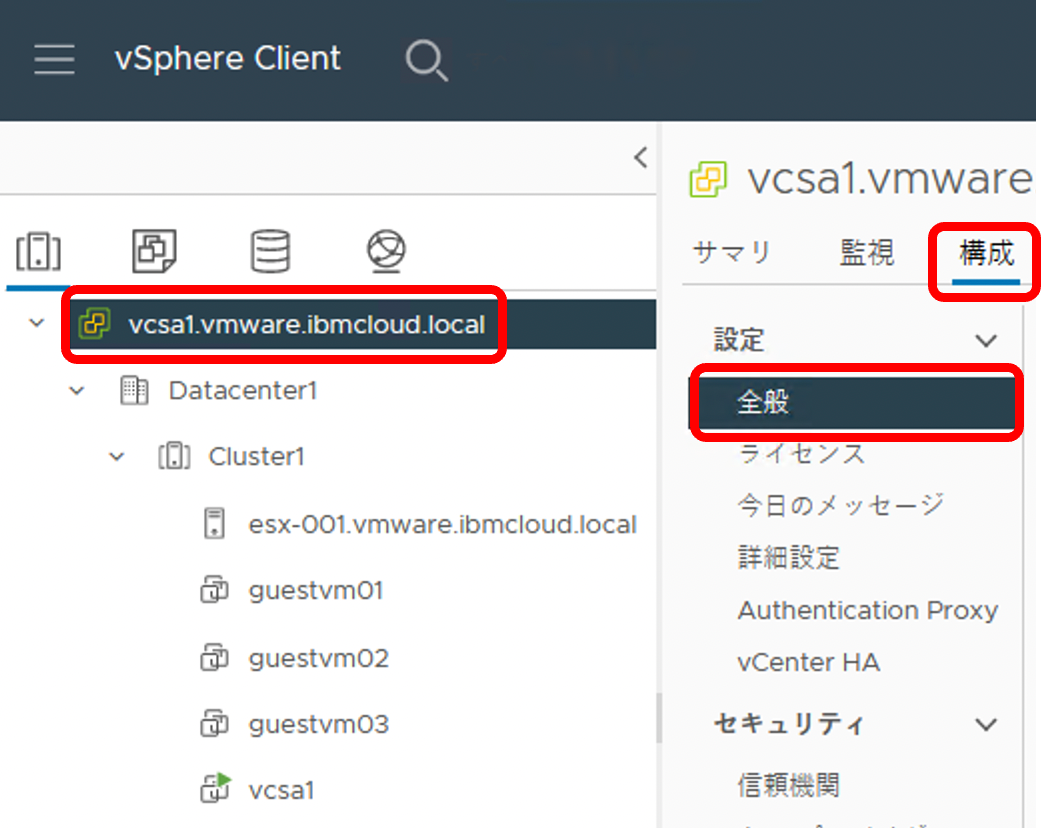Open Authentication Proxy settings
The height and width of the screenshot is (828, 1042).
pyautogui.click(x=868, y=610)
